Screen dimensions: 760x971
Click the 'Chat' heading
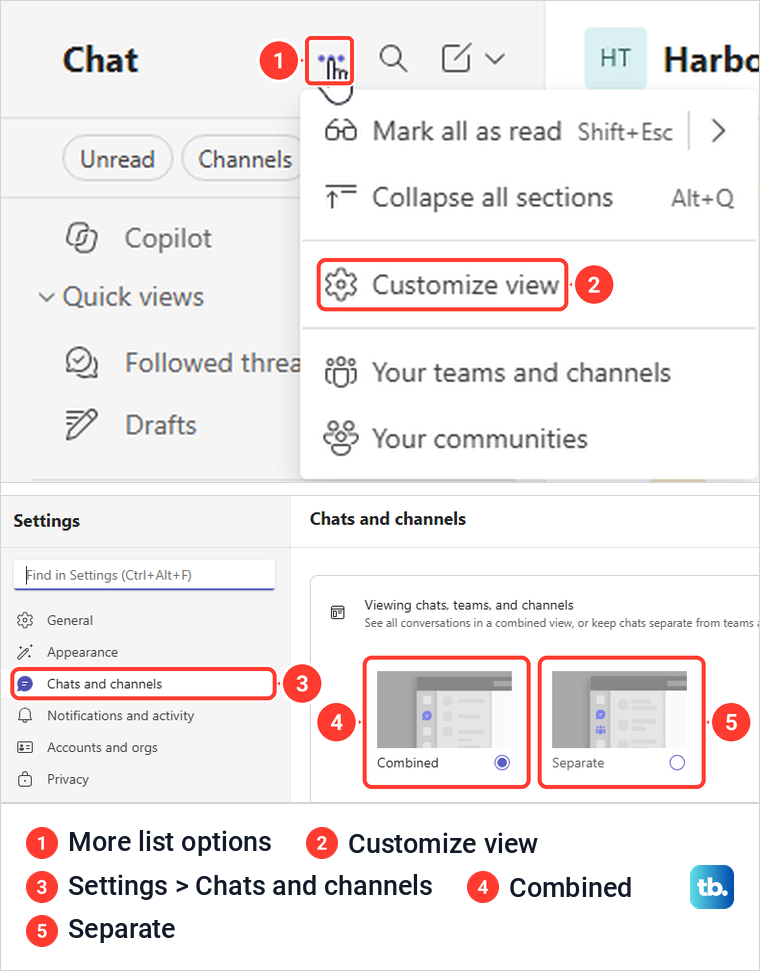100,60
